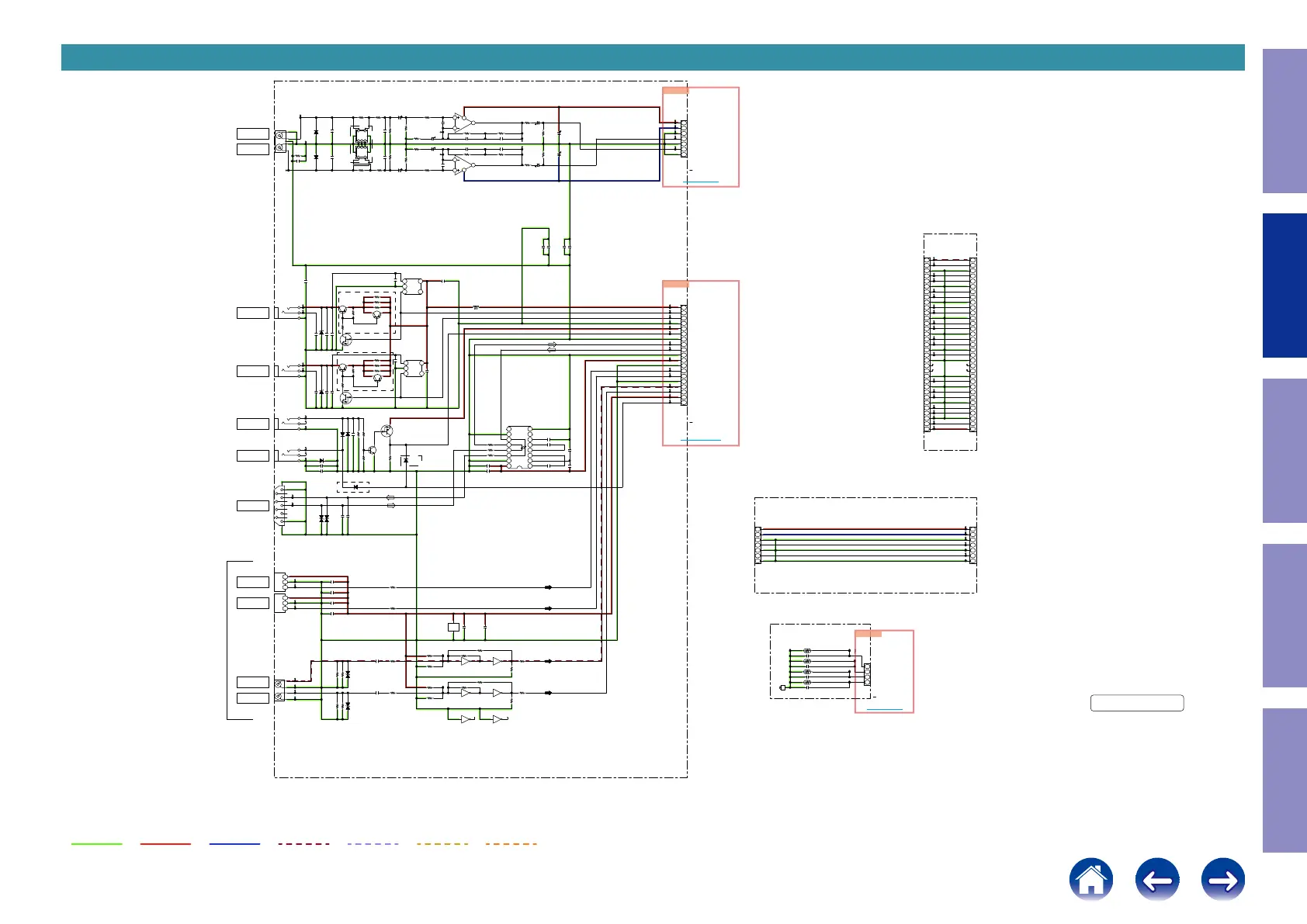Select the dark blue active side tab
Screen dimensions: 1307x924
point(1284,286)
